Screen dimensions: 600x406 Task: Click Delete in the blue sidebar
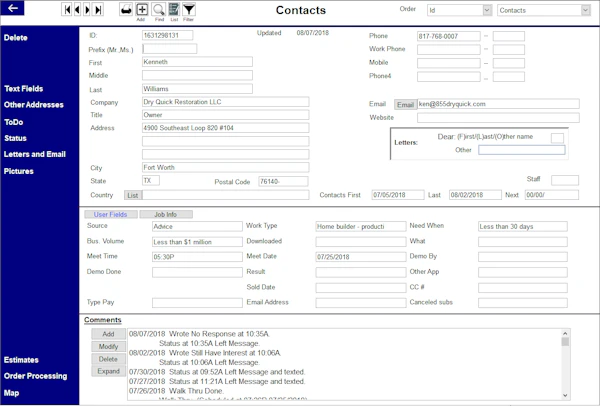pos(16,38)
